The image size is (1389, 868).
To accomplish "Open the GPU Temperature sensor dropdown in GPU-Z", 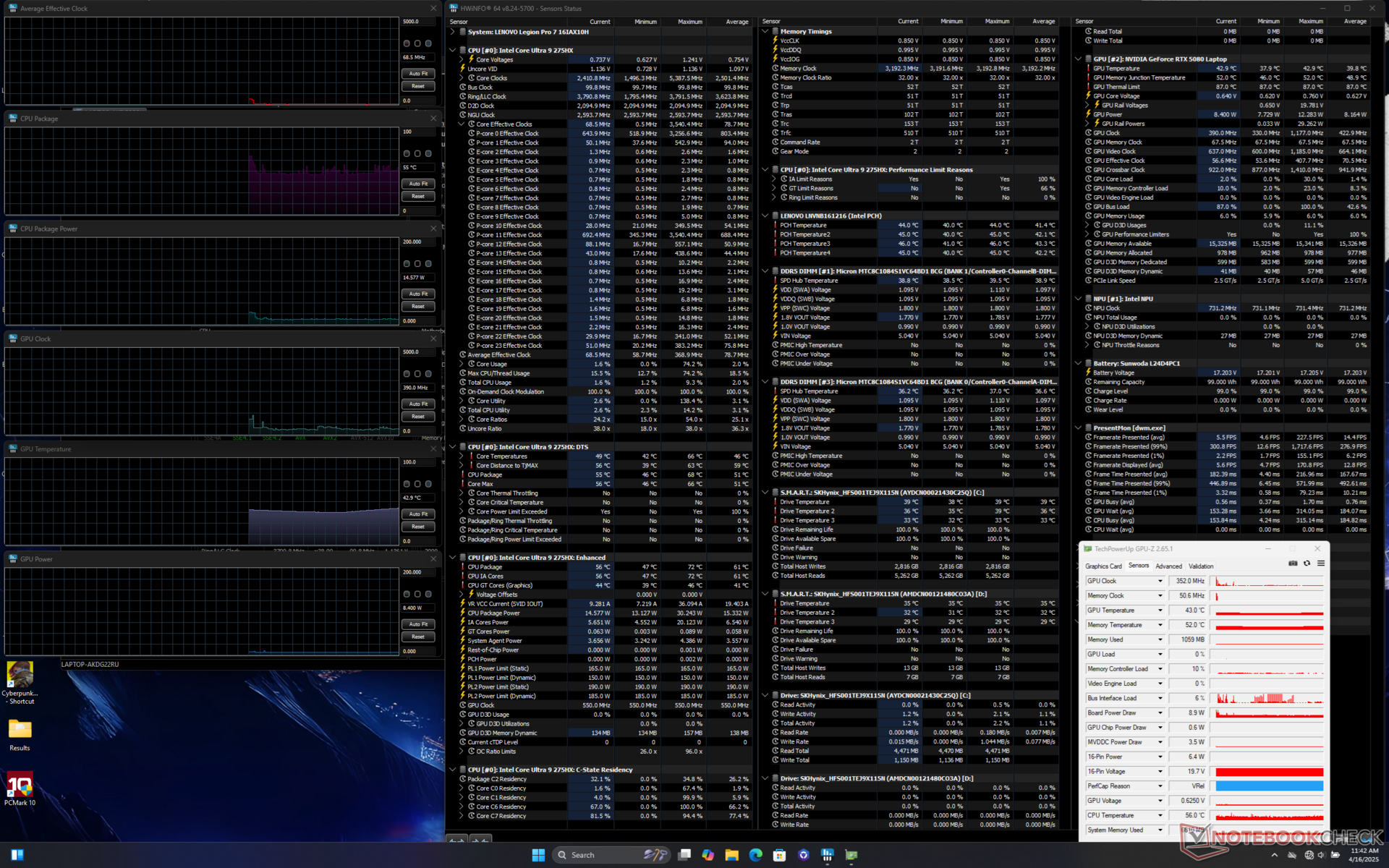I will coord(1160,610).
